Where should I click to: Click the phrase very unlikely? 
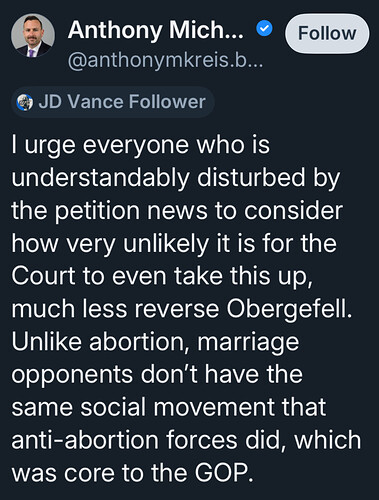[138, 243]
